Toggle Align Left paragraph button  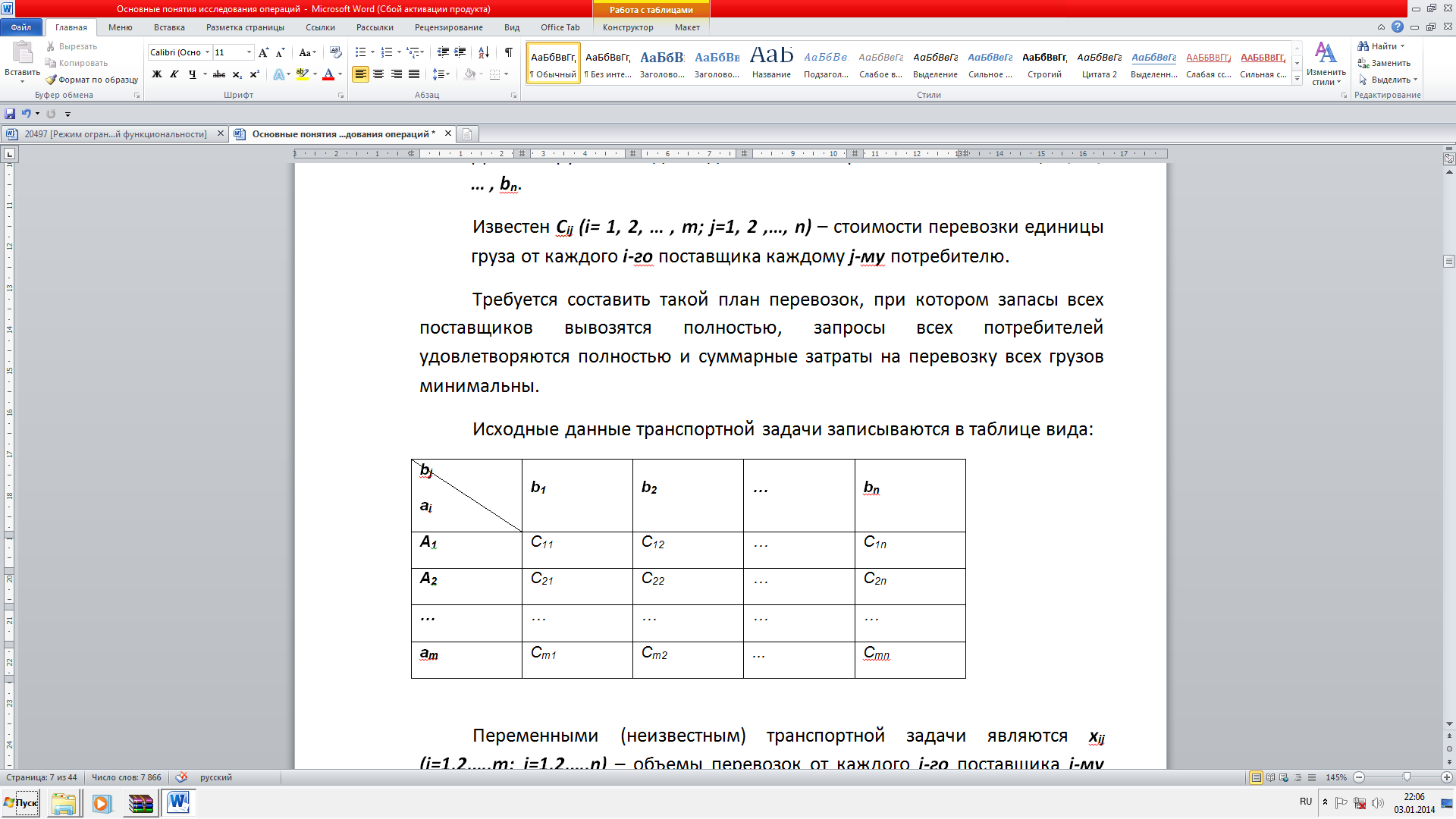coord(361,74)
